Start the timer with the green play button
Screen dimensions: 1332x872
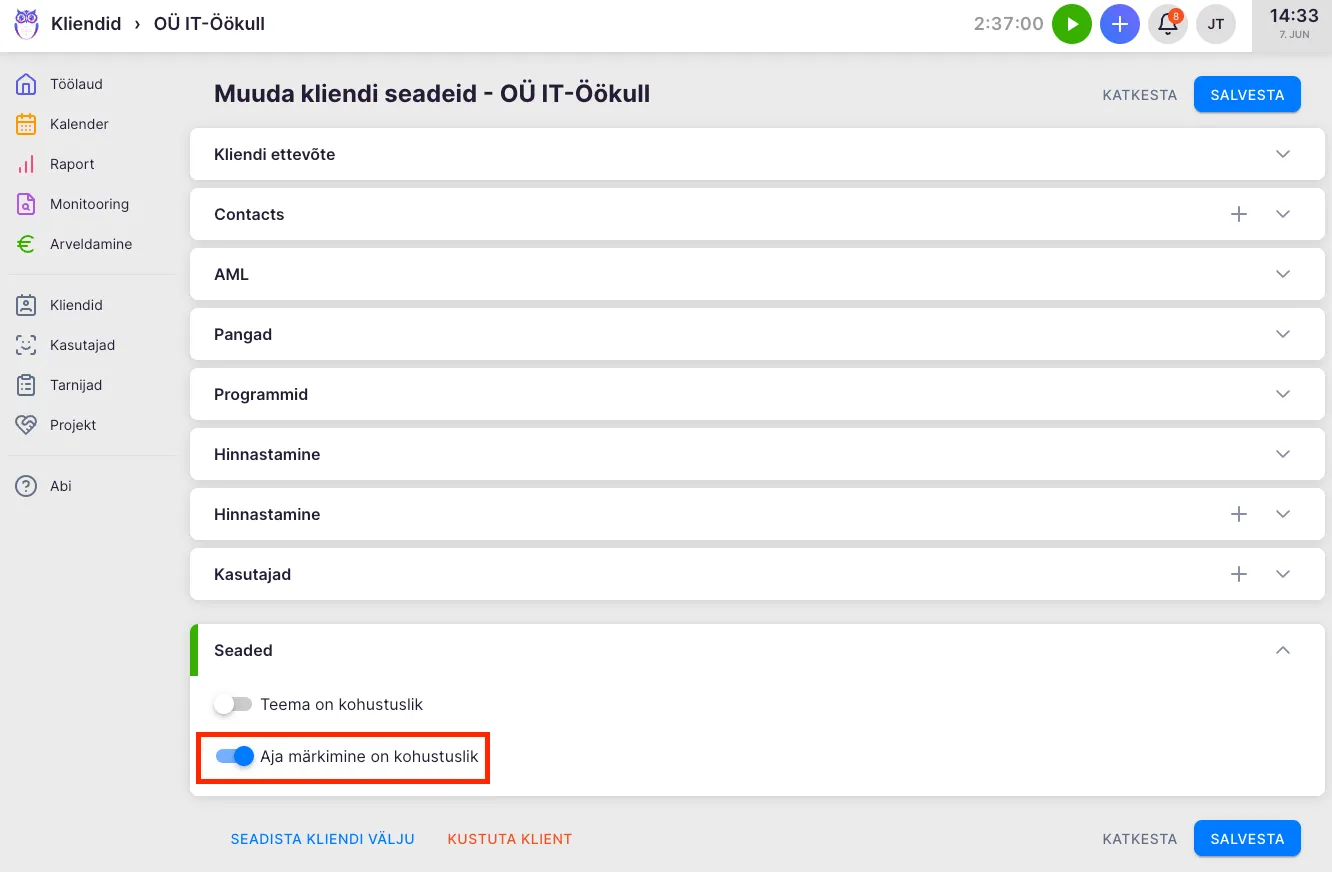click(1072, 24)
